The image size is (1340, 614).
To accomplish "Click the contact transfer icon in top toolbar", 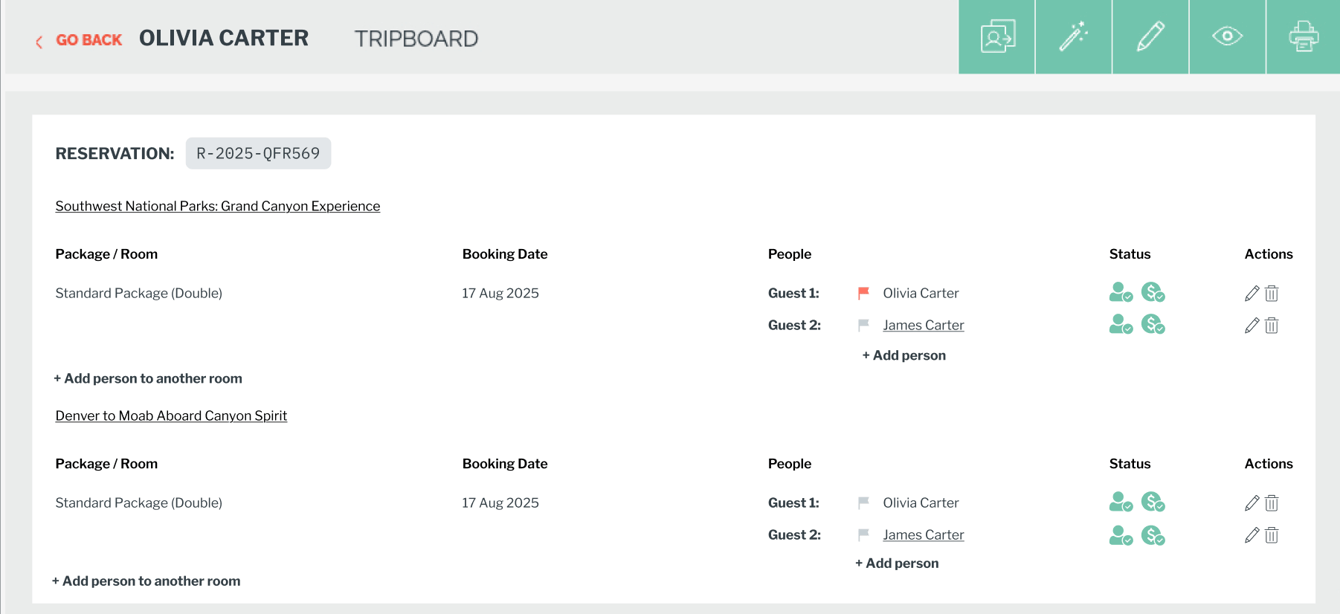I will click(997, 37).
